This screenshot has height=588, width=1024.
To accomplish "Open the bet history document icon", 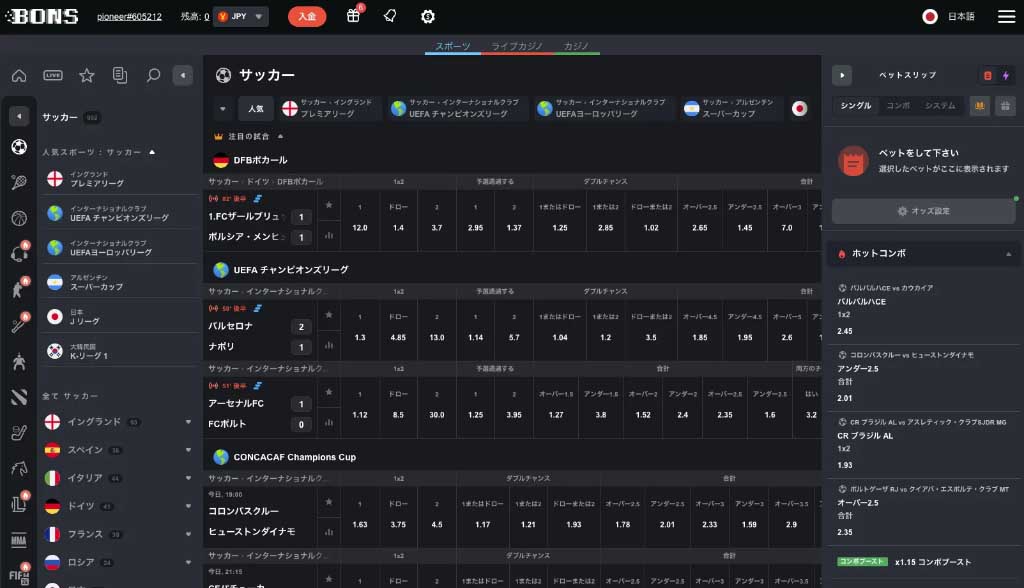I will 120,76.
